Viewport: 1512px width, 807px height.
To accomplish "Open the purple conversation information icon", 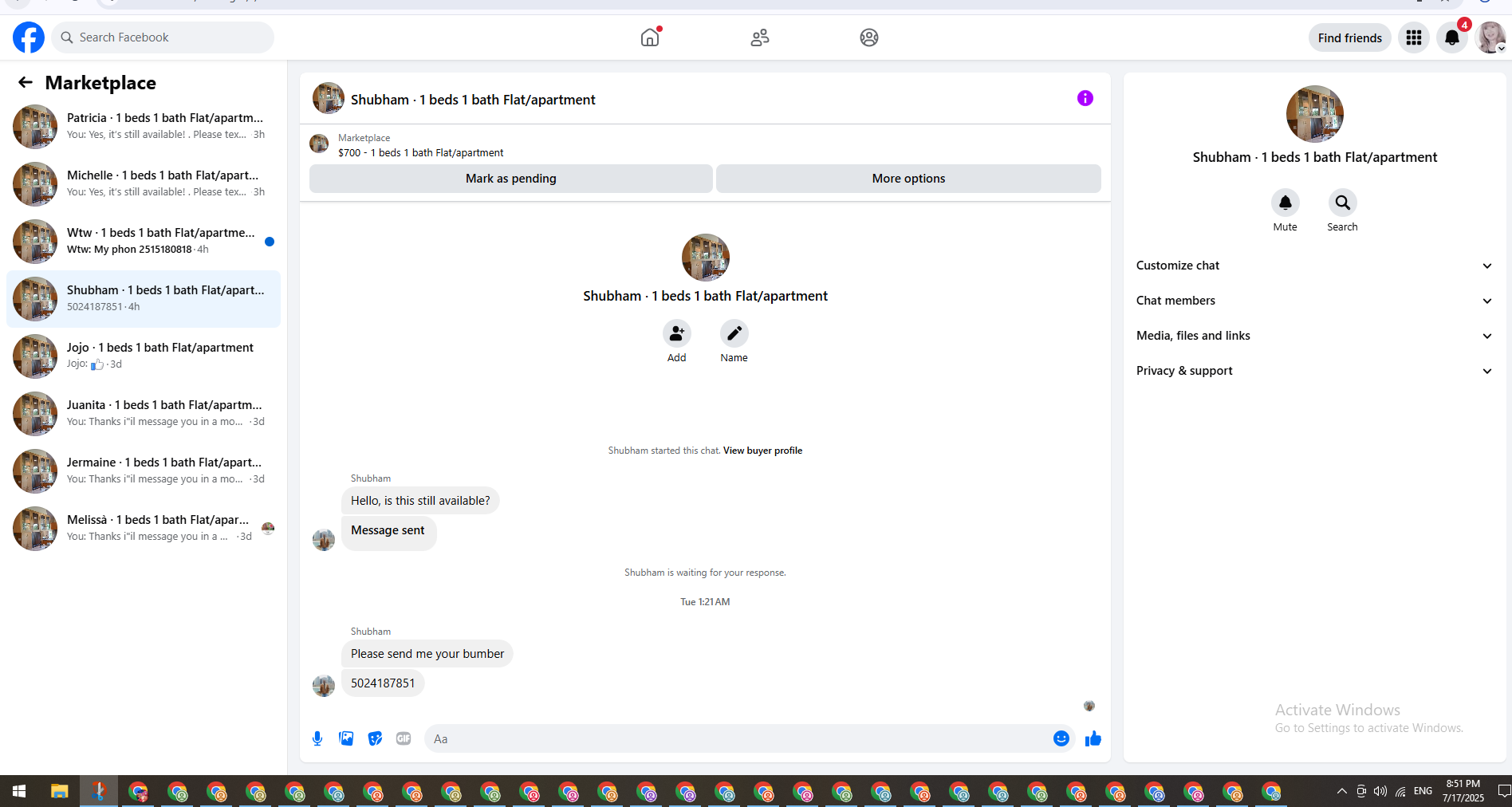I will (1085, 98).
